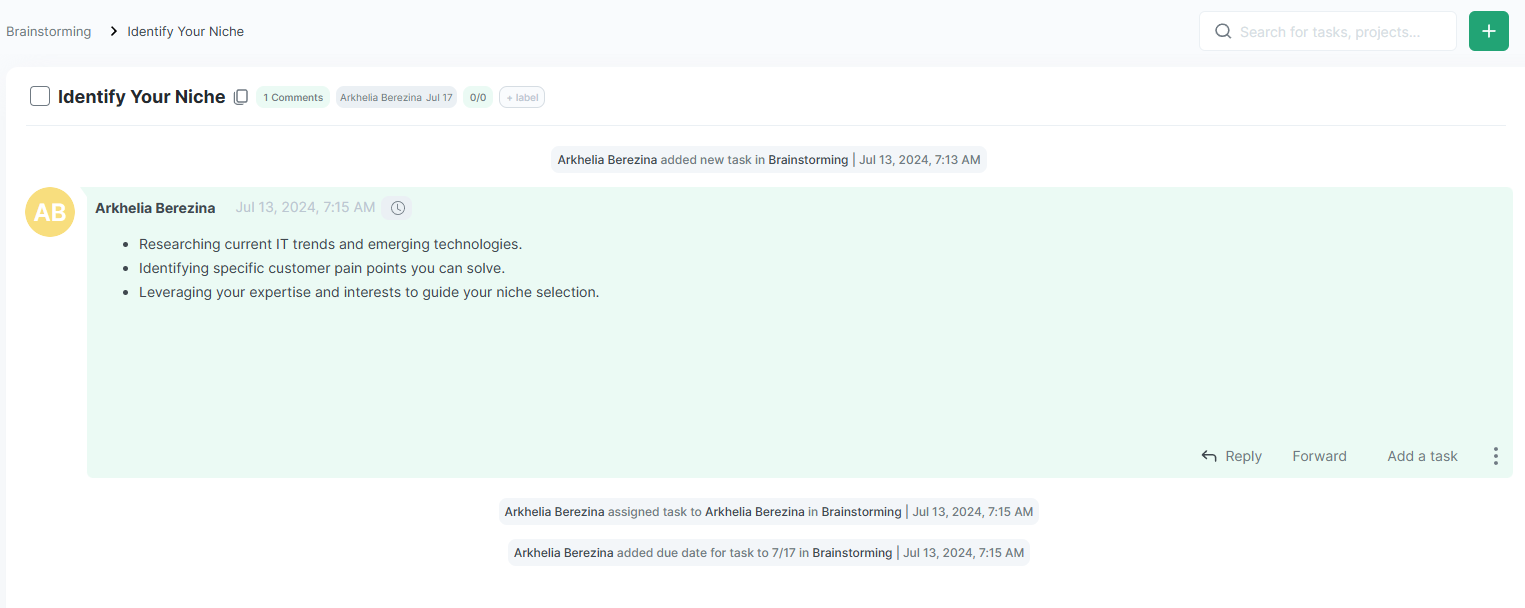1525x608 pixels.
Task: Click Forward on the comment
Action: 1319,456
